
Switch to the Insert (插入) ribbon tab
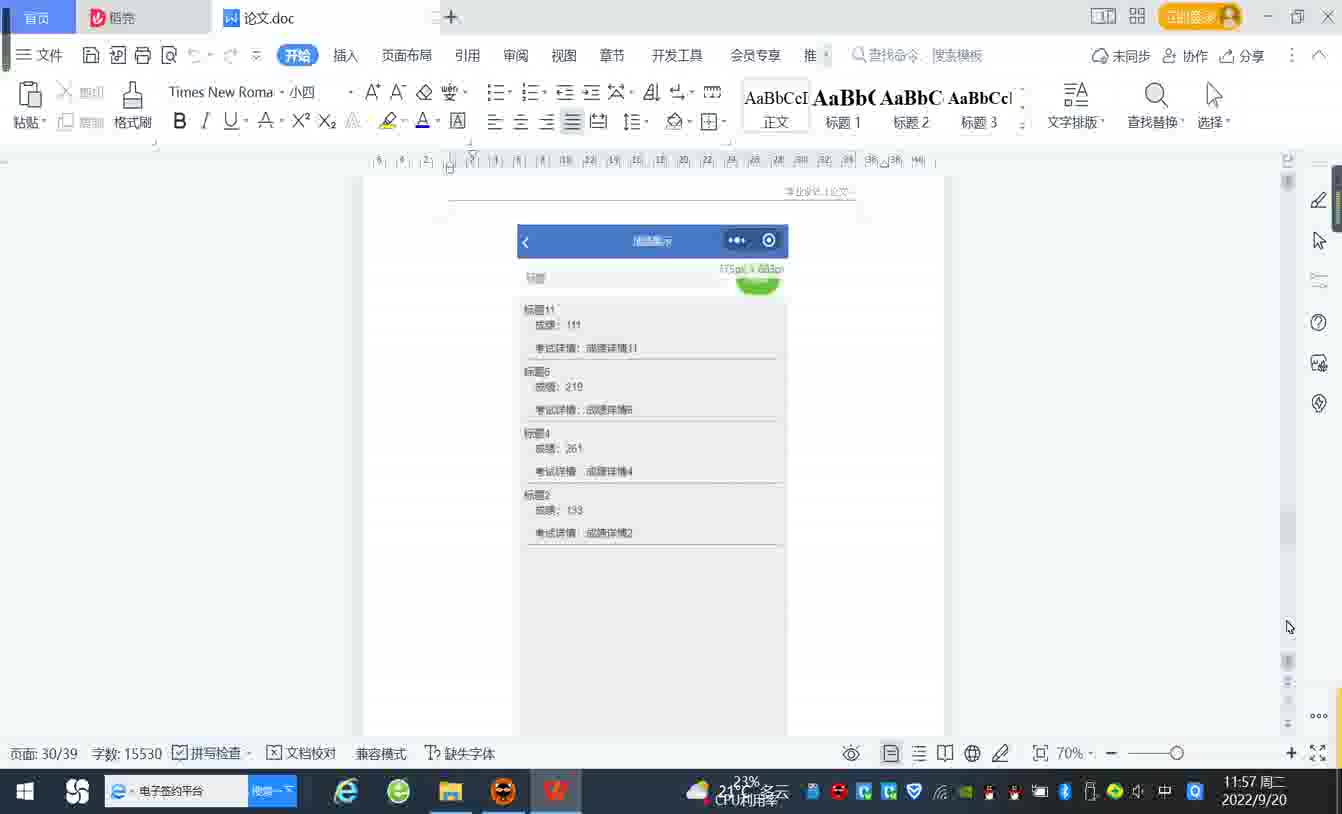pos(345,56)
